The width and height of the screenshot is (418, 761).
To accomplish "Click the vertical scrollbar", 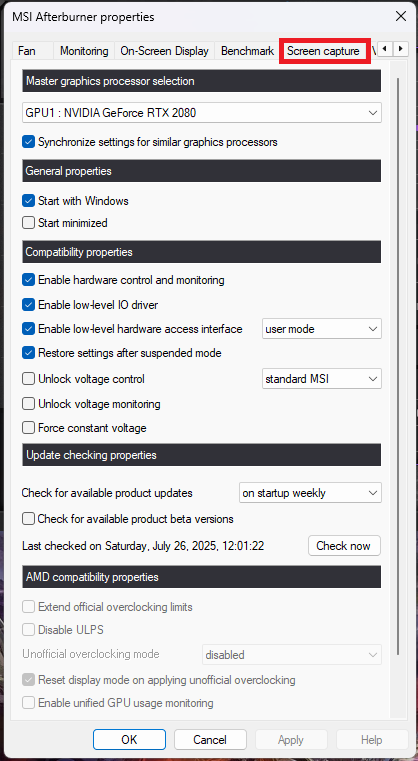I will click(398, 366).
